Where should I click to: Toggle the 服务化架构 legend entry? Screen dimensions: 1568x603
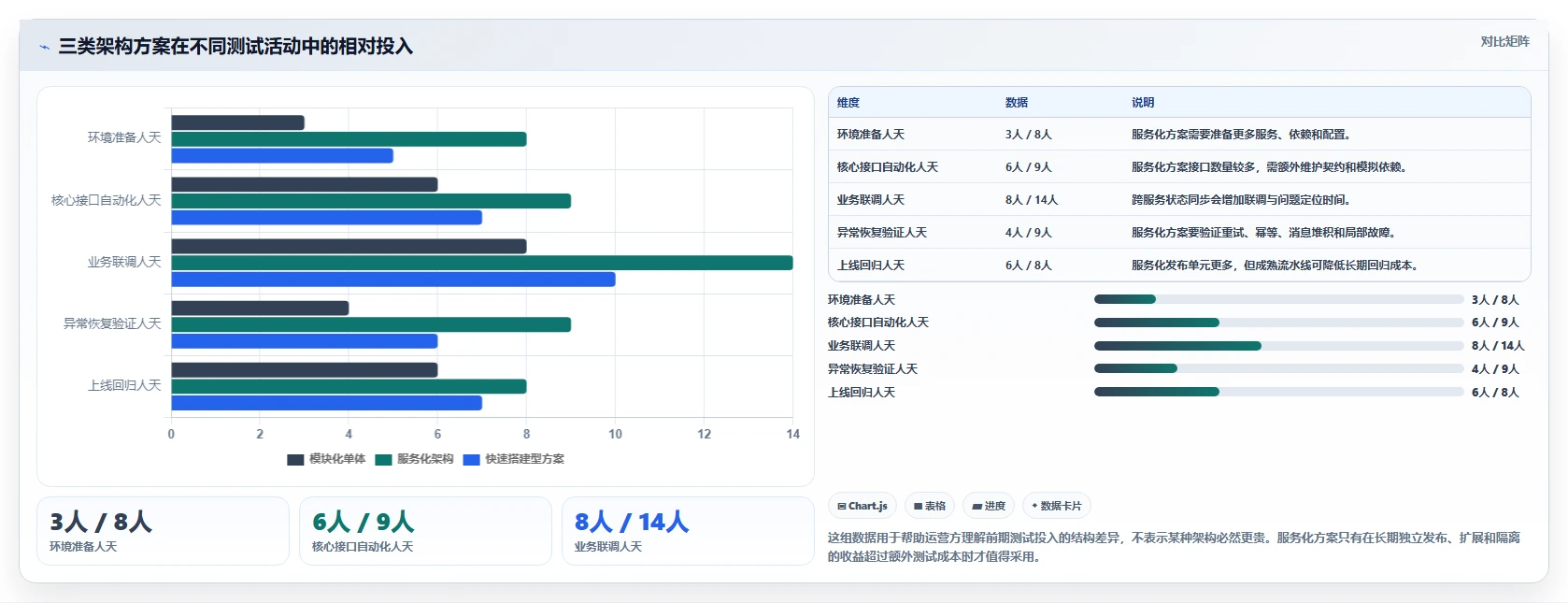pos(414,459)
